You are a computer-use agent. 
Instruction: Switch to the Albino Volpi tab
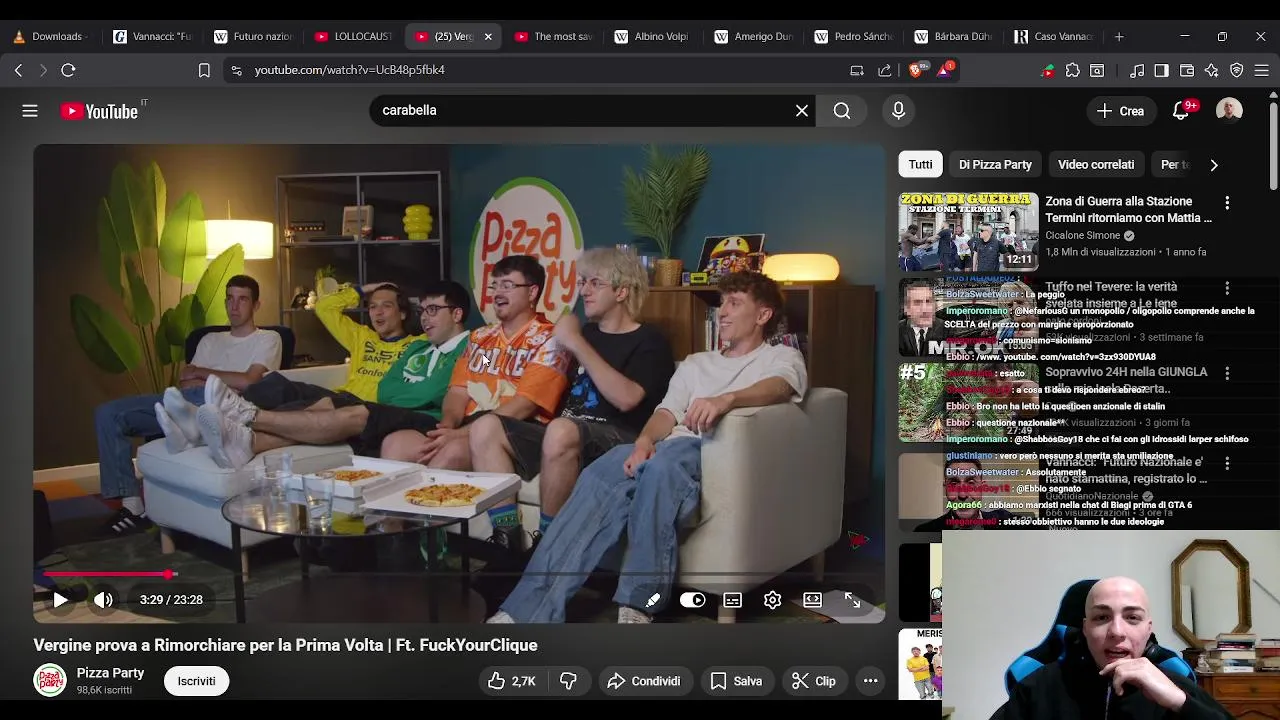tap(652, 36)
